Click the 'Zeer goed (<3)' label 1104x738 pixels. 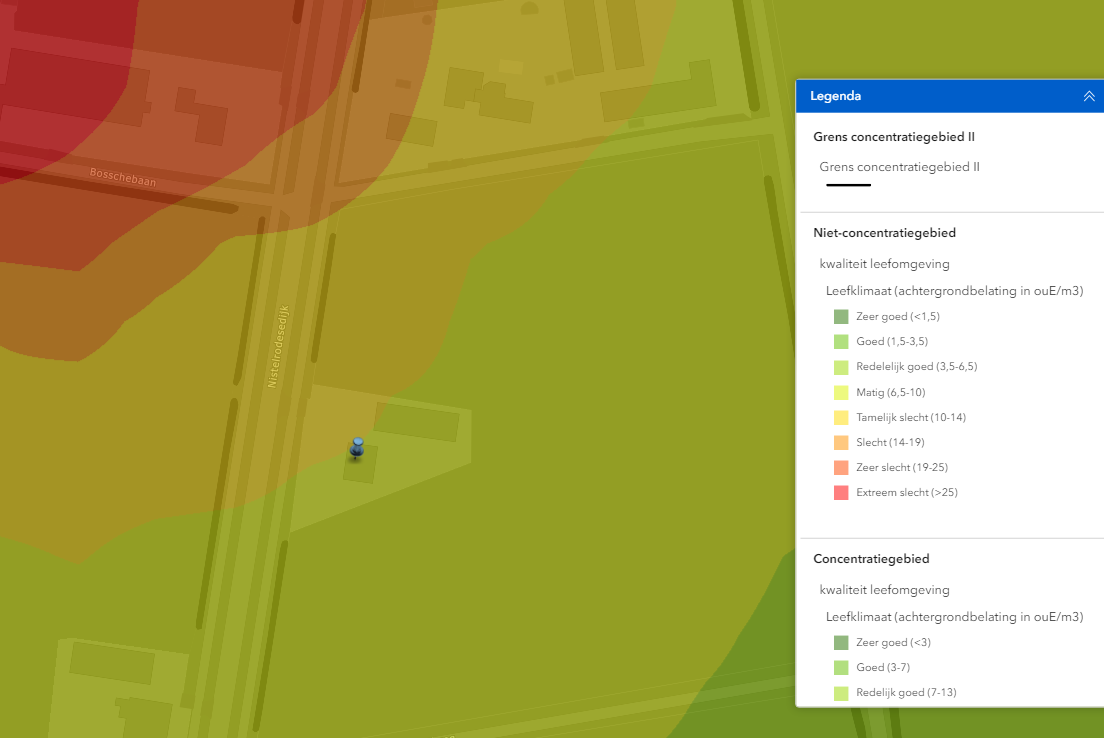(893, 642)
